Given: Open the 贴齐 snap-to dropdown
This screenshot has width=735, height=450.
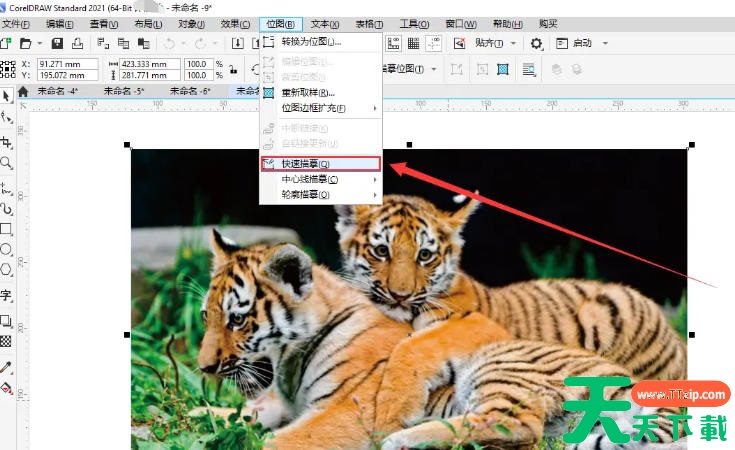Looking at the screenshot, I should pos(513,43).
